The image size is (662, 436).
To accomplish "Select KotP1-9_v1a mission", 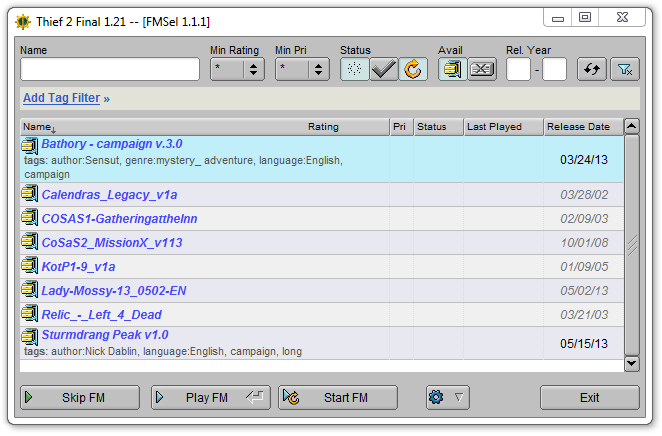I will [322, 267].
